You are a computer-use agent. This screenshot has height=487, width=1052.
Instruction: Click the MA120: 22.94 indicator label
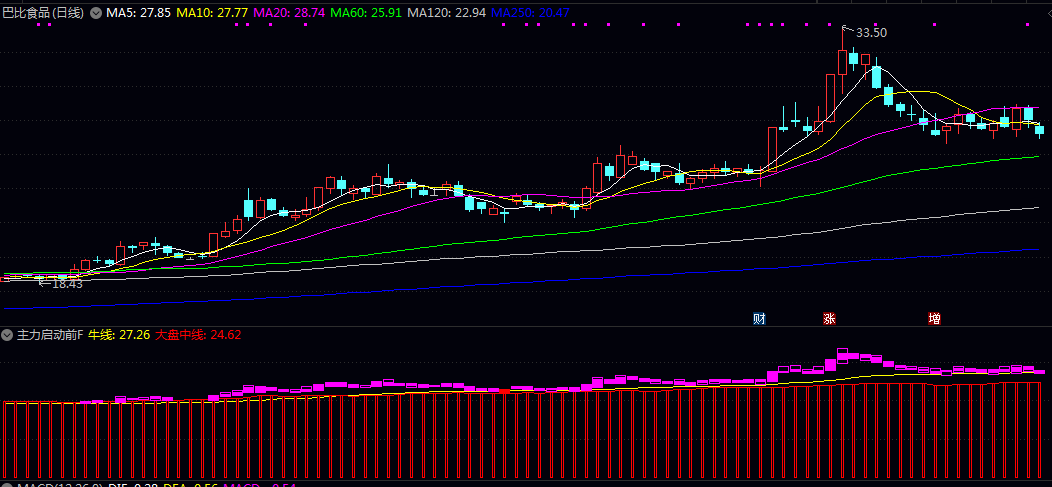coord(447,13)
